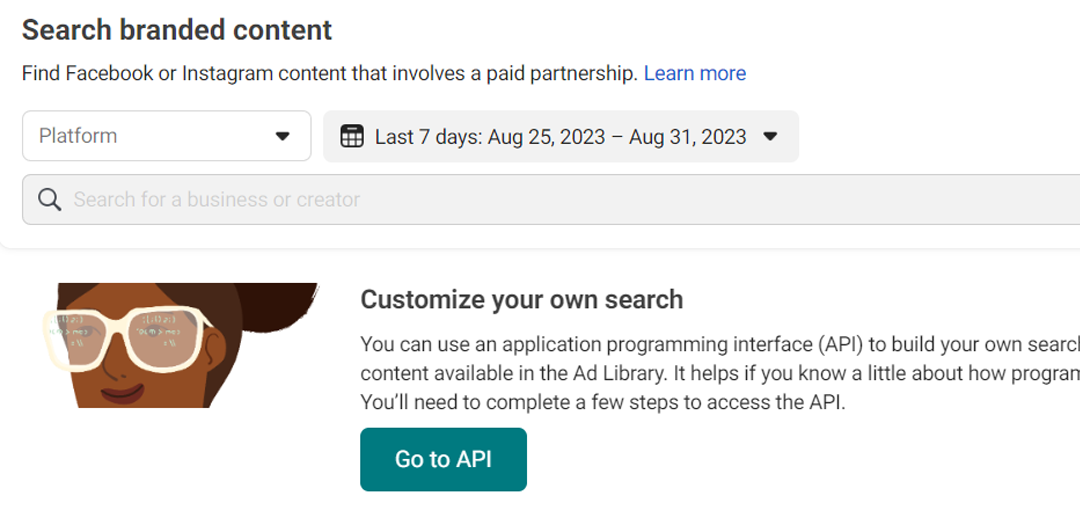The height and width of the screenshot is (516, 1080).
Task: Click the "Aug 25, 2023 – Aug 31, 2023" date text
Action: point(617,137)
